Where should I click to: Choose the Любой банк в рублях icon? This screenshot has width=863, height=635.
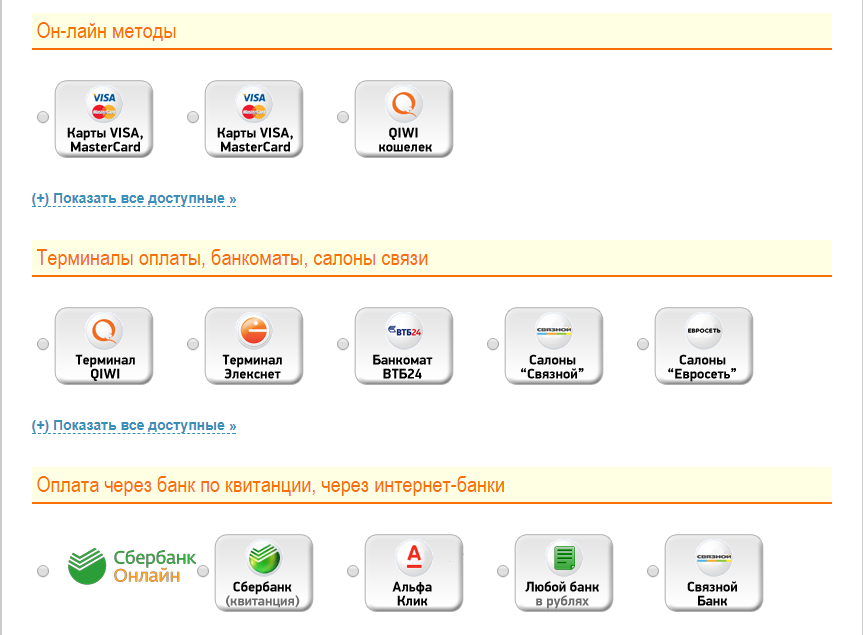(x=564, y=573)
